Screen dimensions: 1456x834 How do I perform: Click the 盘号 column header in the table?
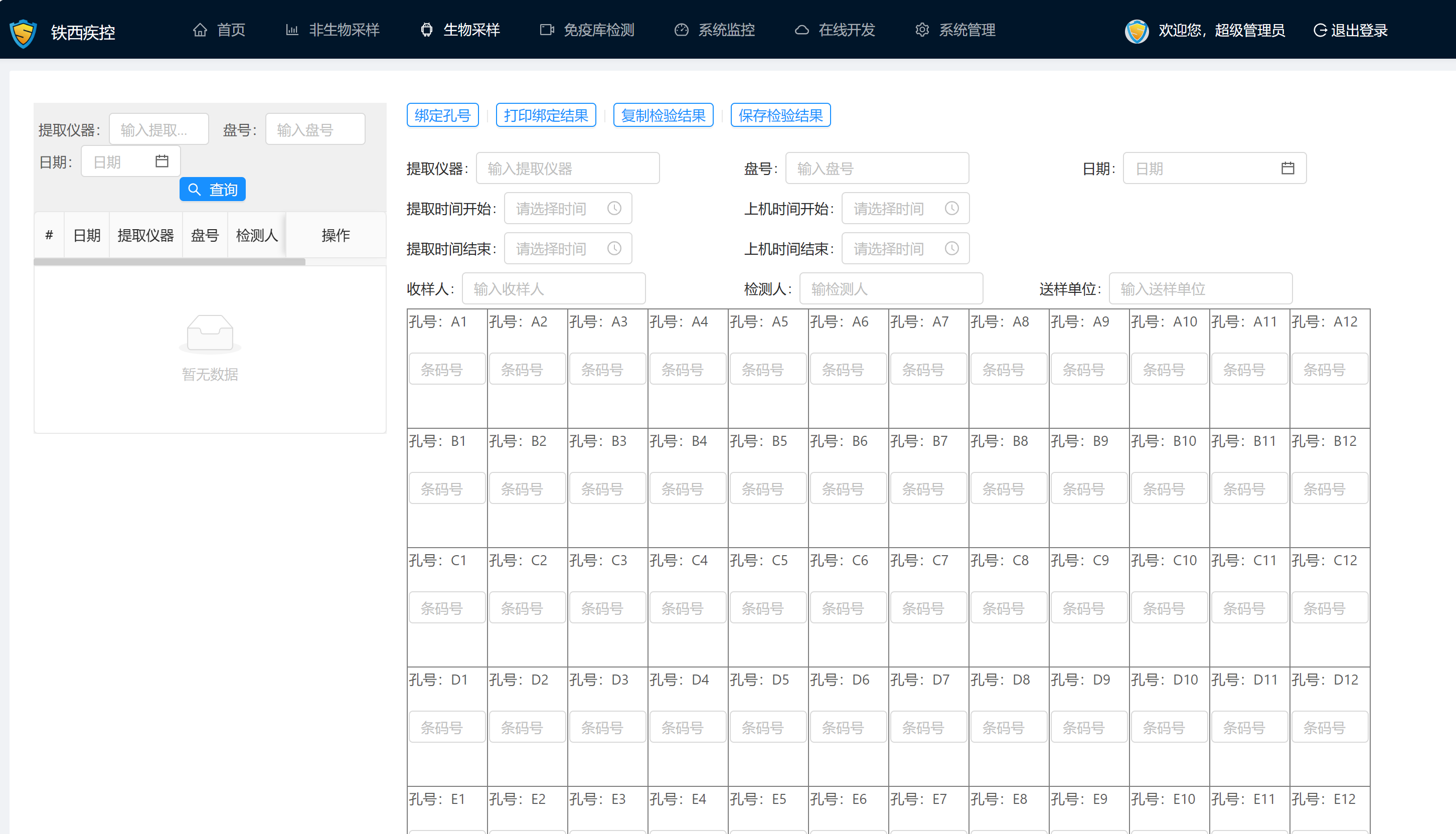205,235
